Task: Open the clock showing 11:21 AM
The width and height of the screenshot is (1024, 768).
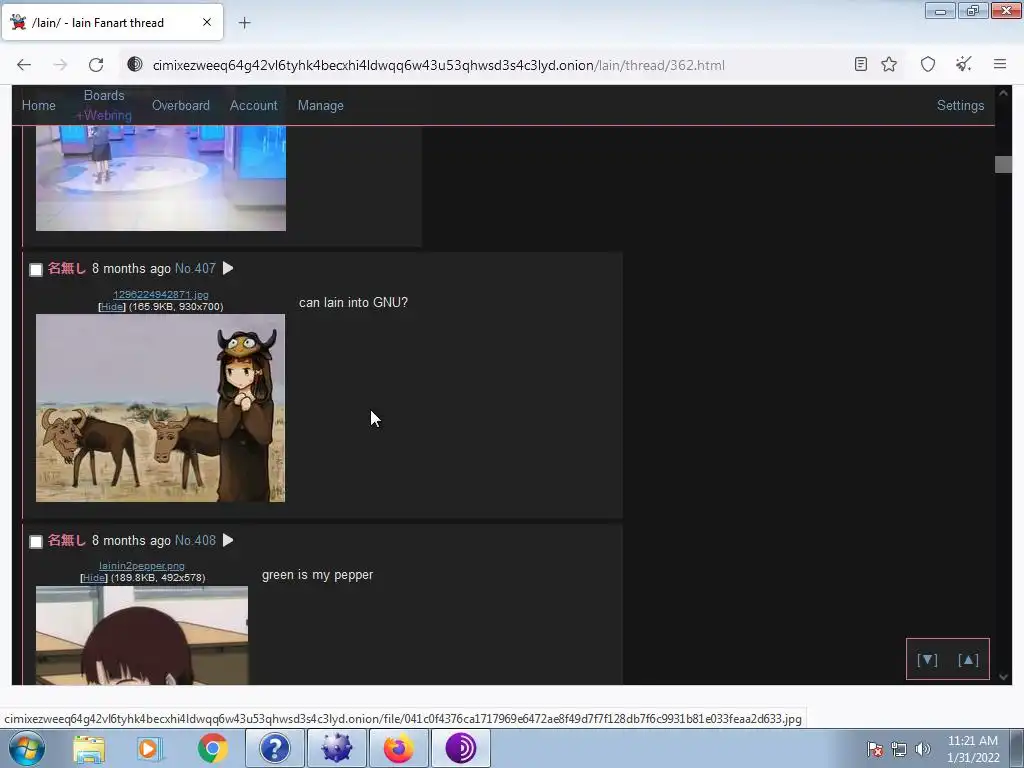Action: tap(973, 749)
